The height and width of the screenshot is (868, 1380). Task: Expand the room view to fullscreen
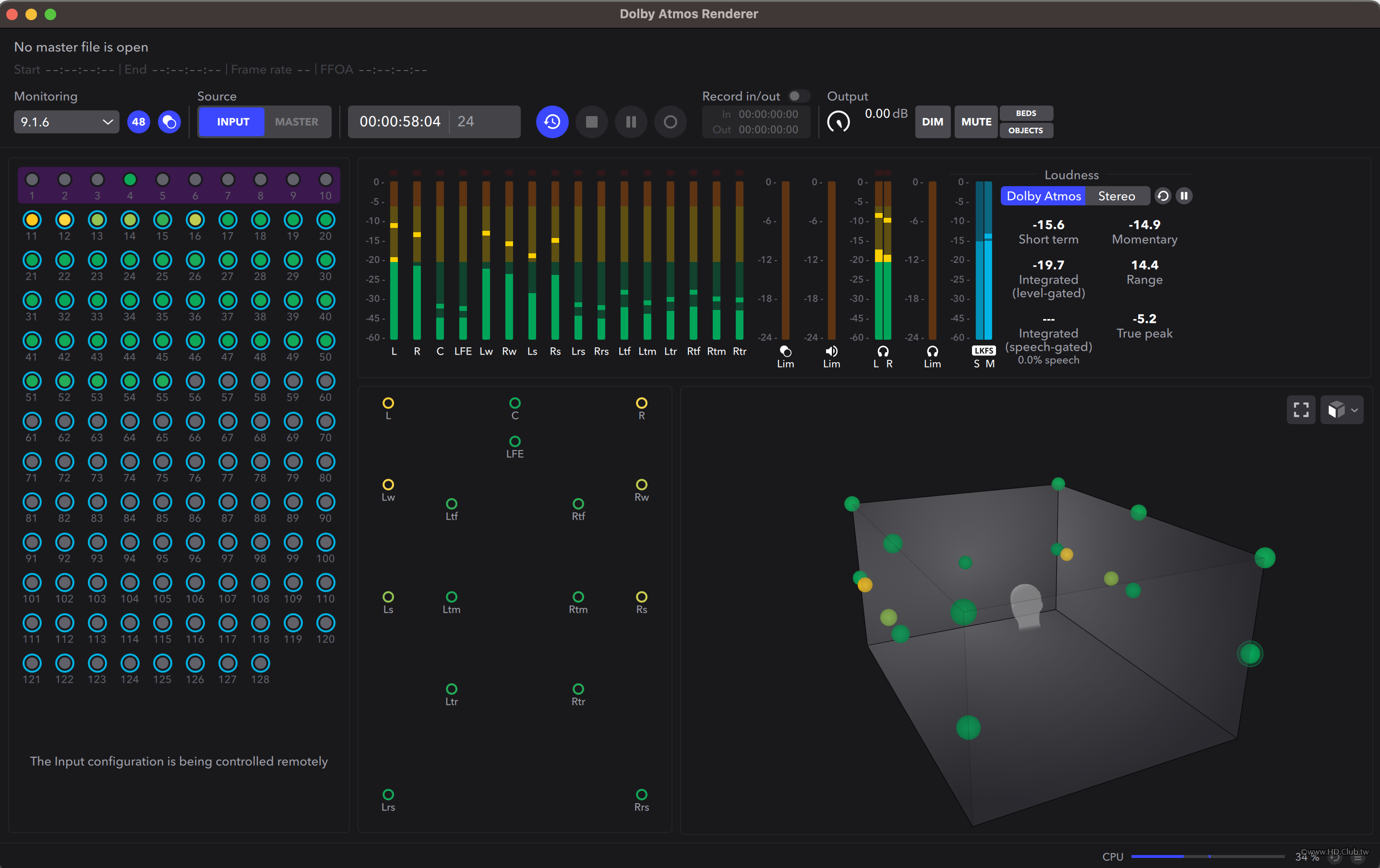tap(1301, 410)
